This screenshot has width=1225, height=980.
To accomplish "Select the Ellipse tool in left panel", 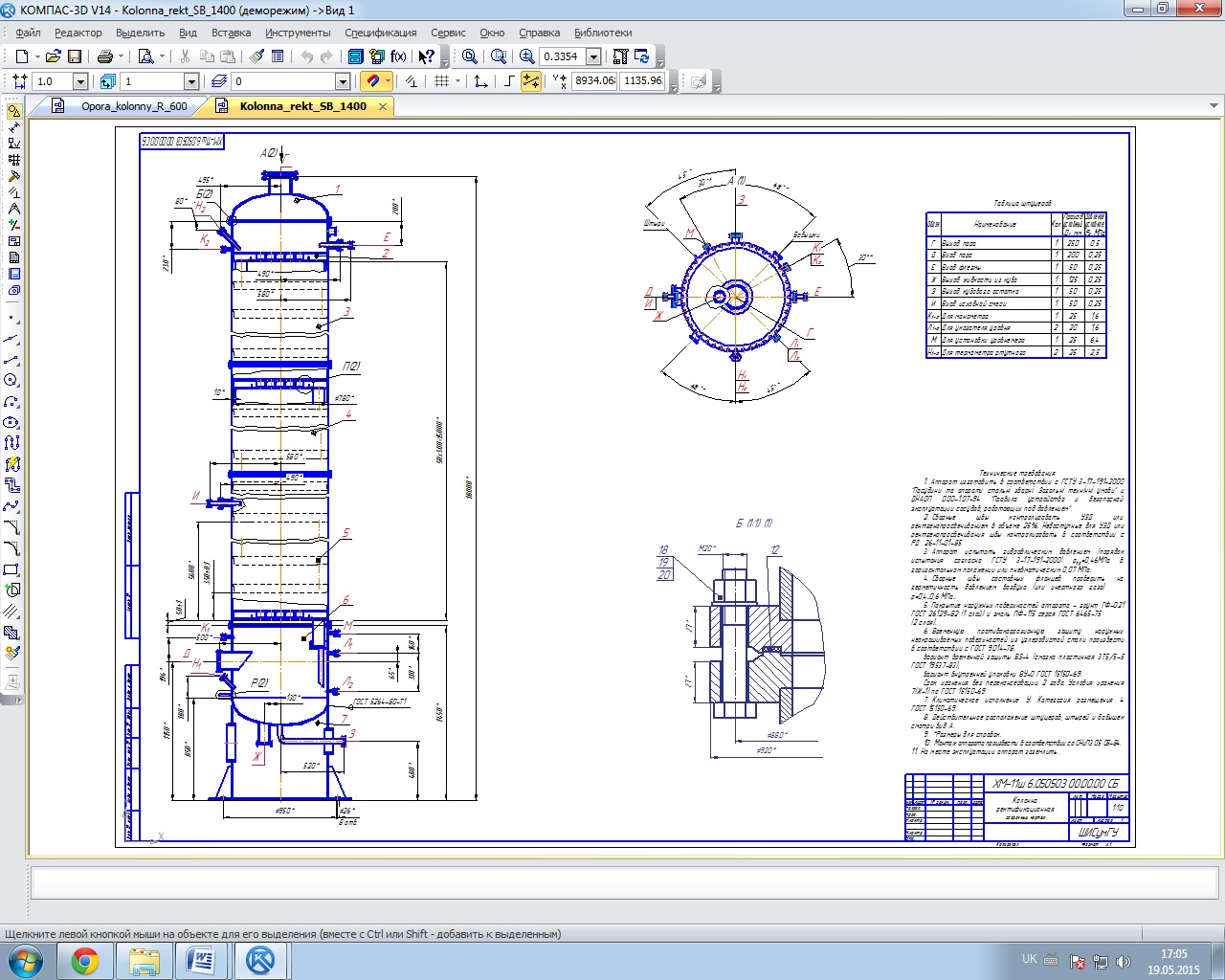I will pos(11,422).
